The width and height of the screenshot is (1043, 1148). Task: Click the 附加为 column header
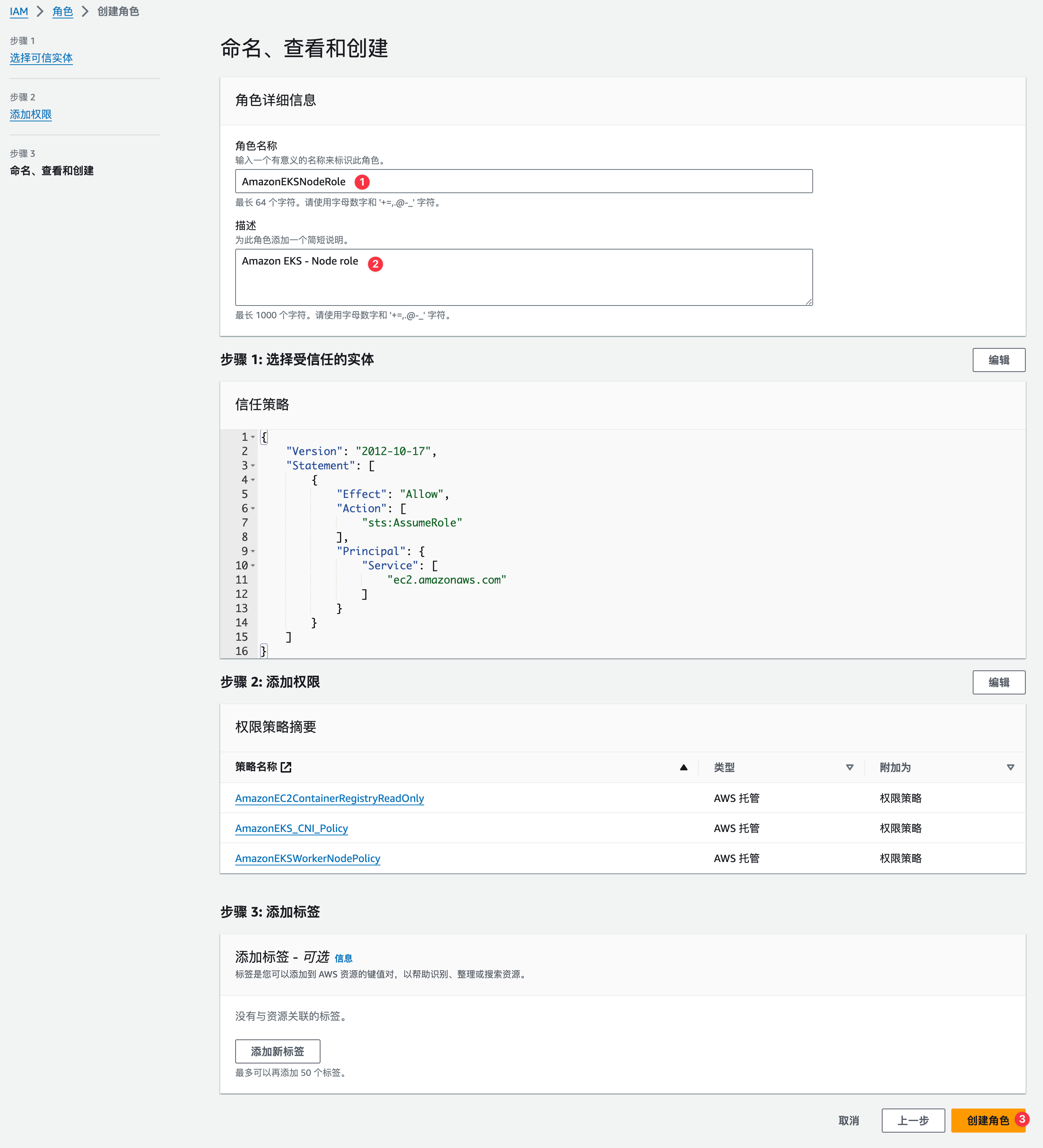[896, 768]
